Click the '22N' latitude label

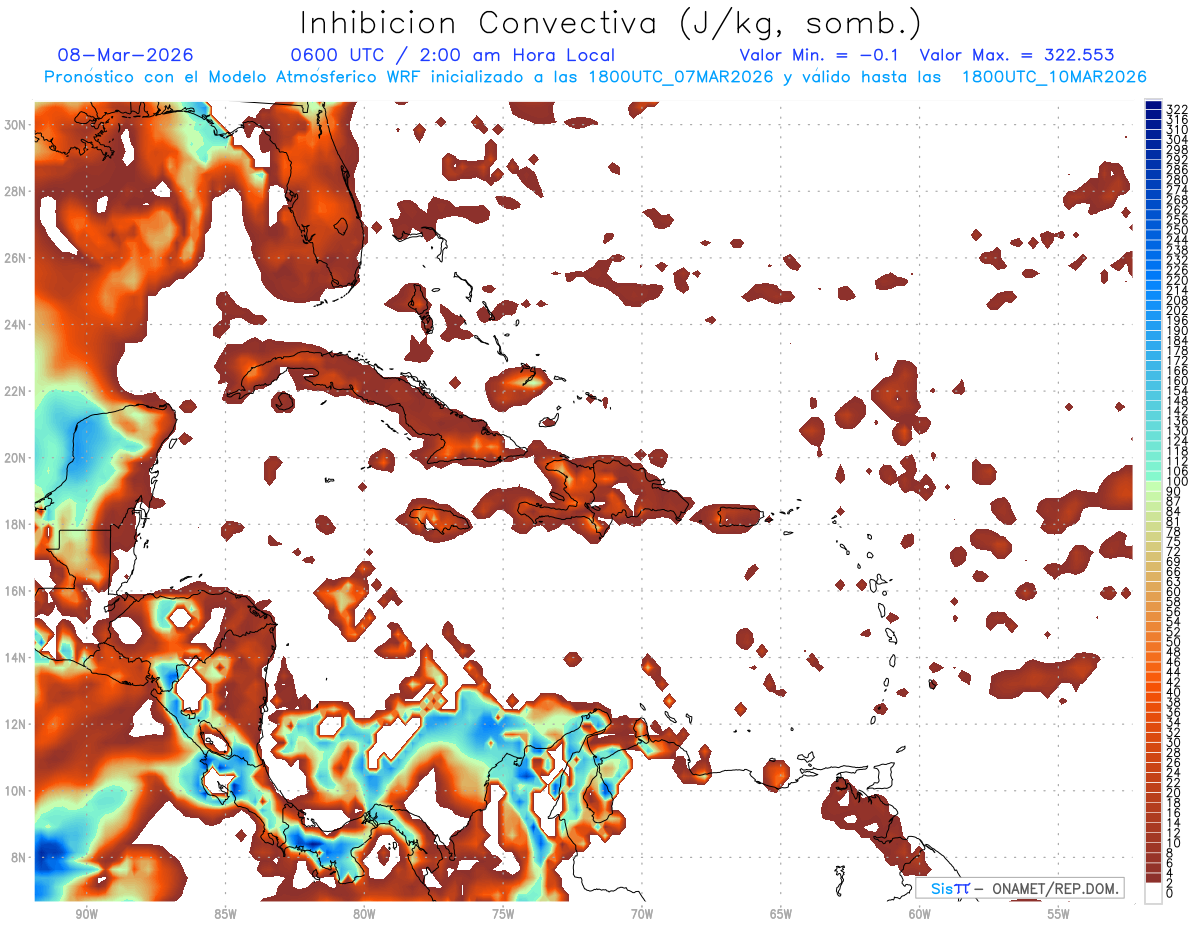tap(16, 391)
